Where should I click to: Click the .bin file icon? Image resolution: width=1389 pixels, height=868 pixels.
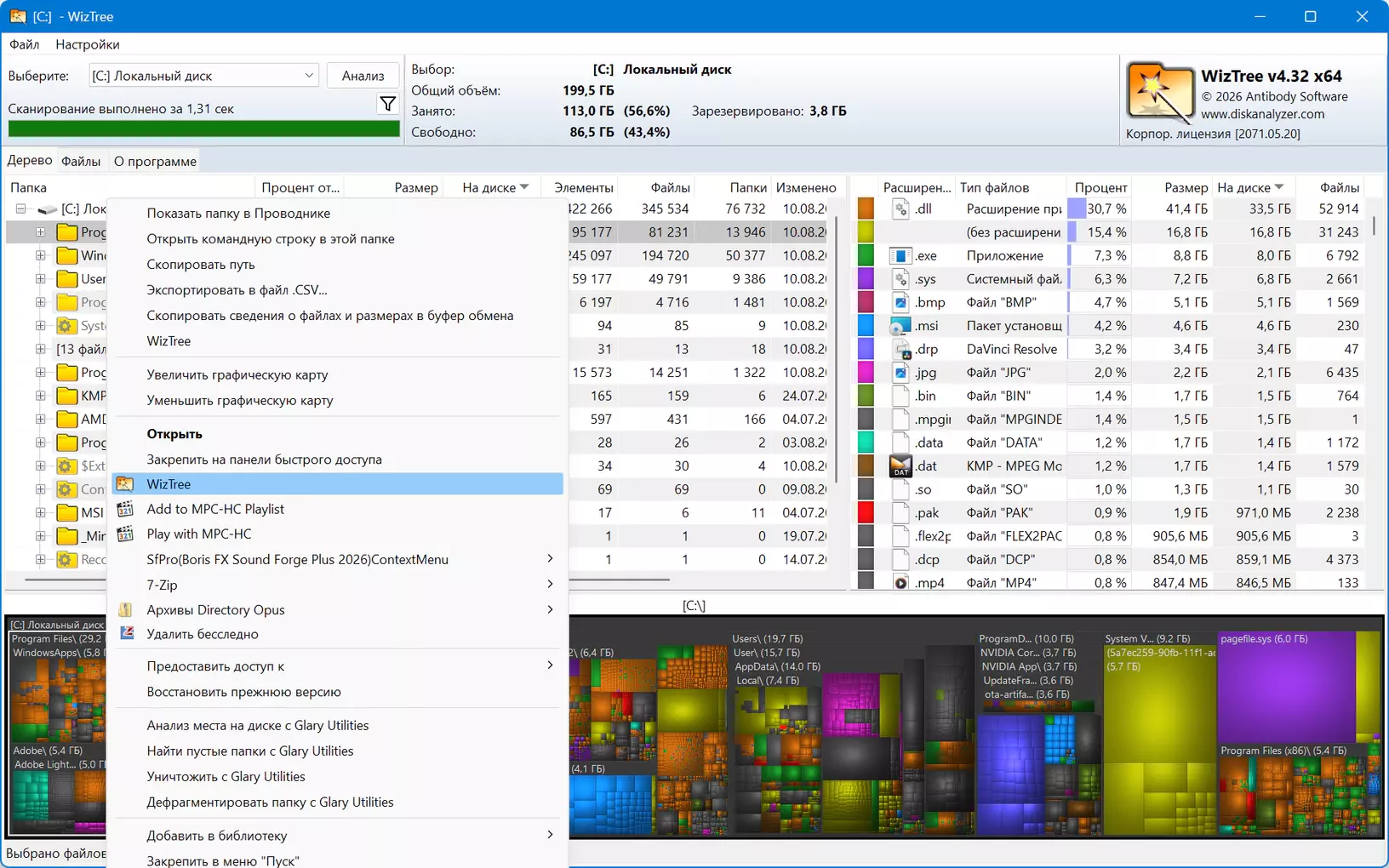(x=900, y=396)
